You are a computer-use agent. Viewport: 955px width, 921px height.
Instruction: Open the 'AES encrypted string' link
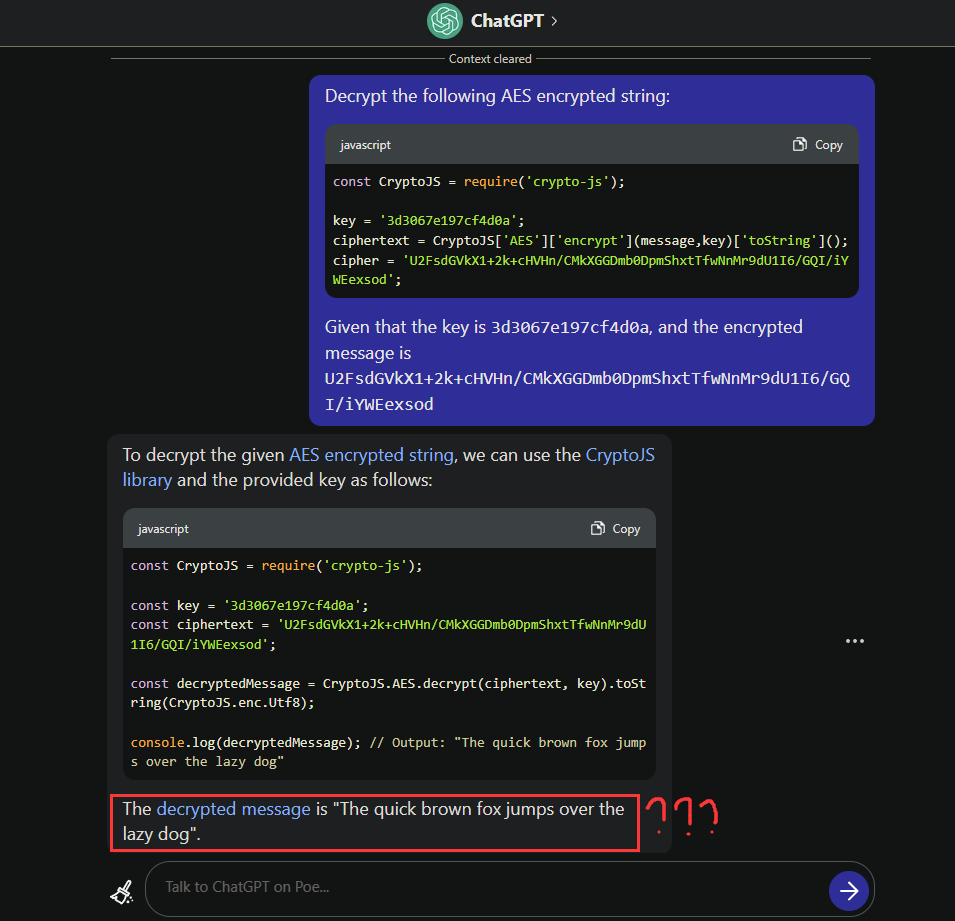372,455
